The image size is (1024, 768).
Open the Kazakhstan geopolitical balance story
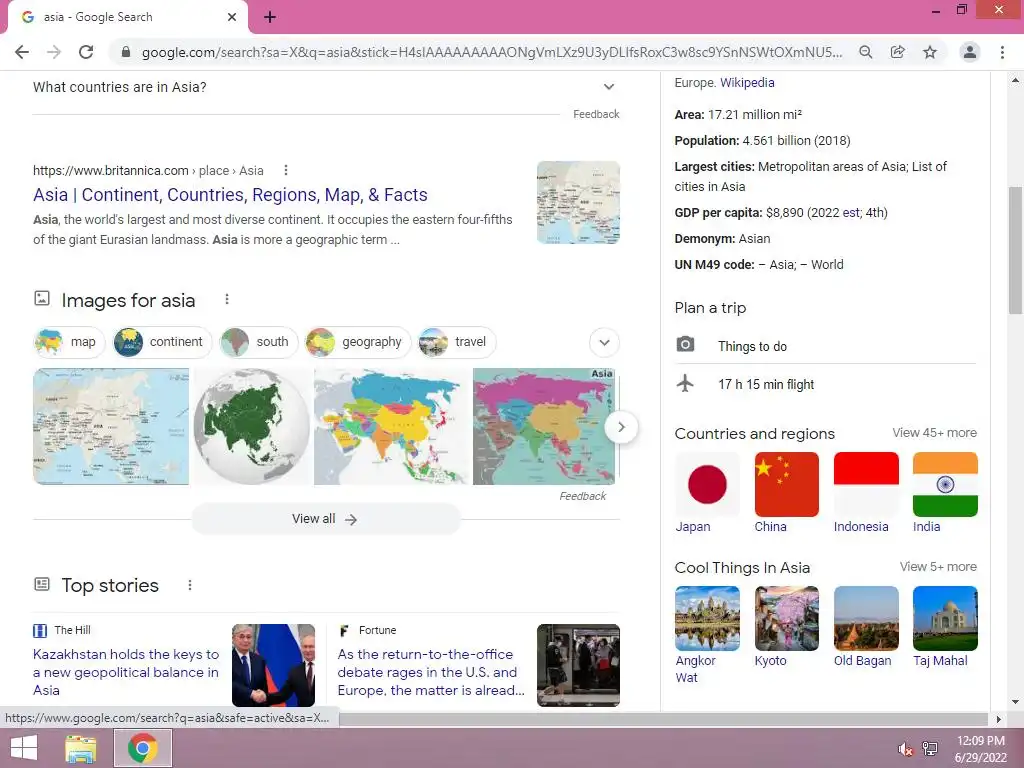pyautogui.click(x=126, y=672)
